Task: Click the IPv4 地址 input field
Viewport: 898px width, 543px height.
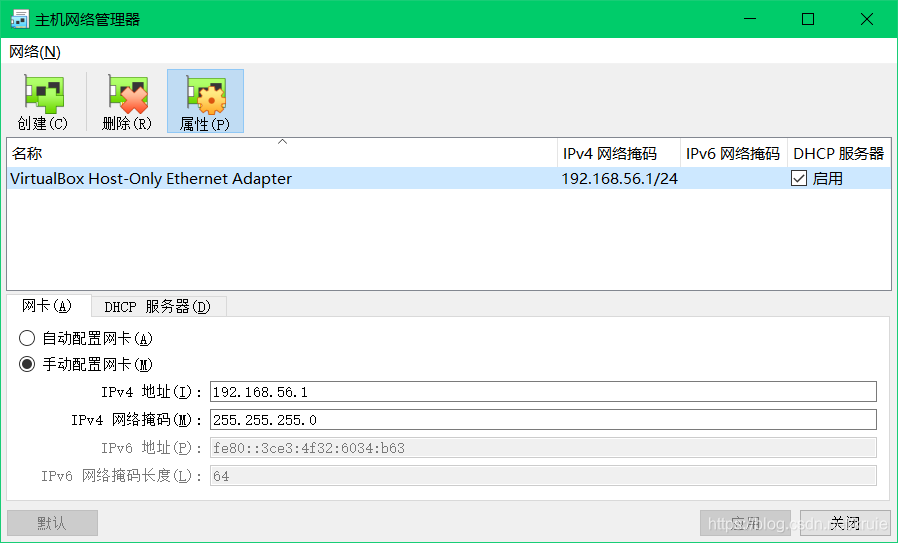Action: [543, 392]
